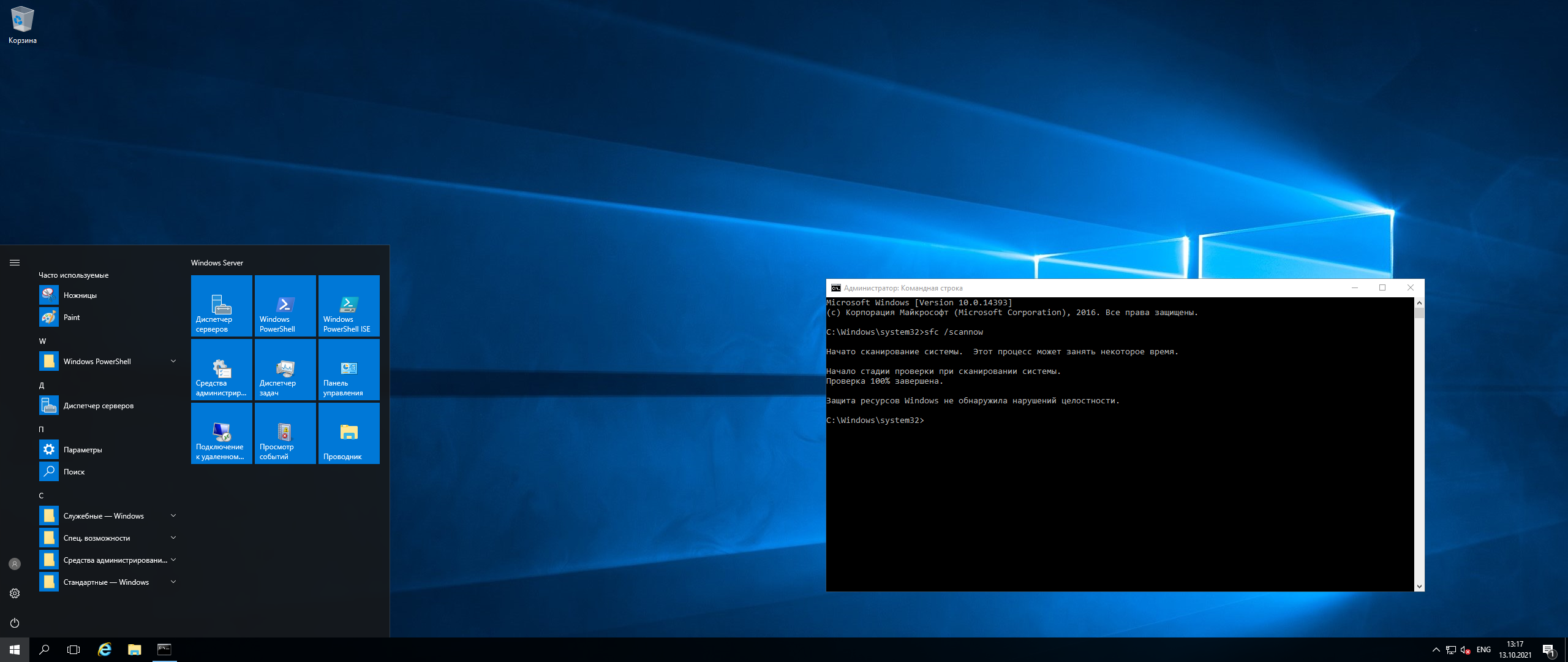Expand the Спец. возможности folder
The width and height of the screenshot is (1568, 662).
point(107,538)
